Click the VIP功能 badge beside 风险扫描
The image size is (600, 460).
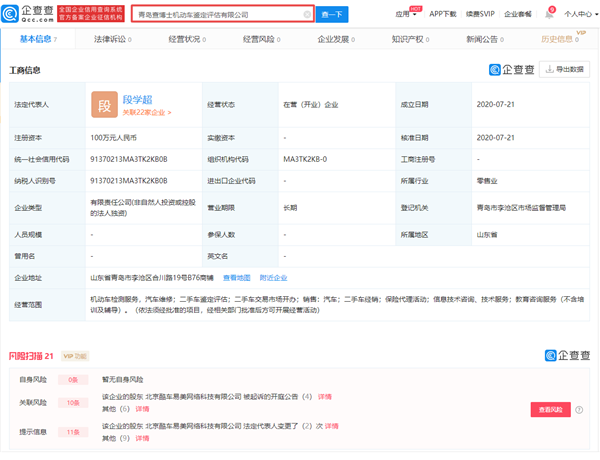[75, 356]
